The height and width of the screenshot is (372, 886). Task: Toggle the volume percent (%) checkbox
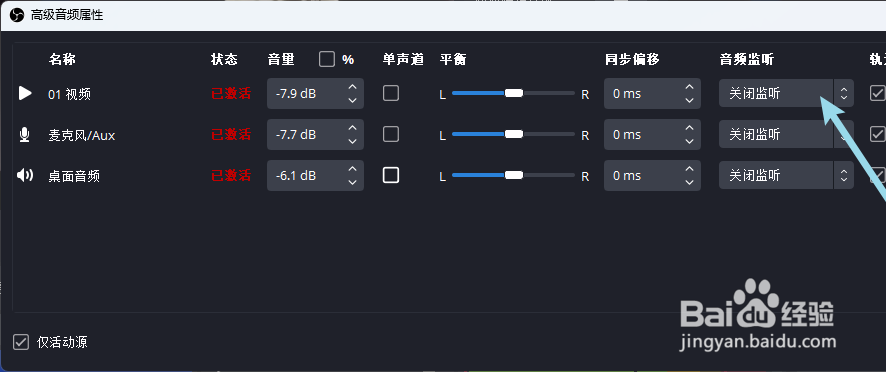coord(327,59)
